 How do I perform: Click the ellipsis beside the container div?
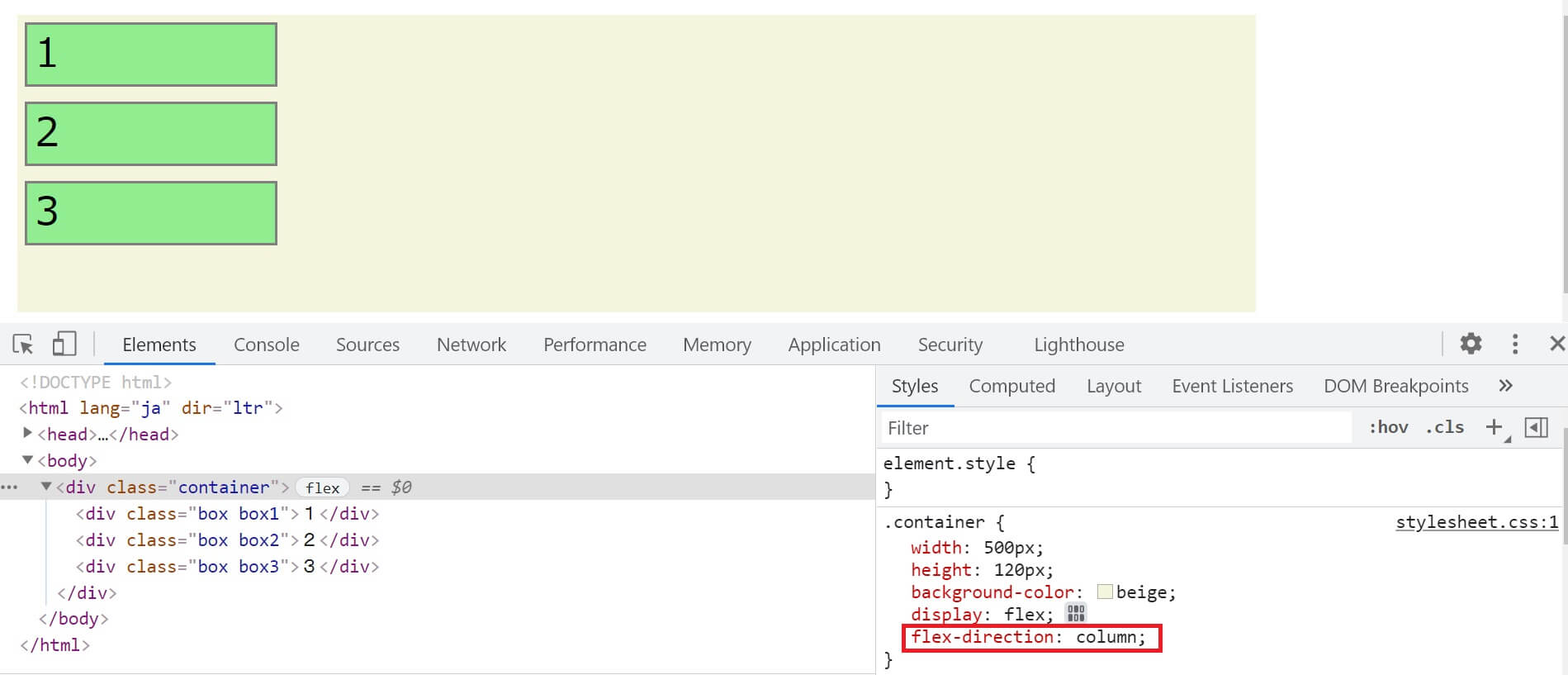pos(10,487)
